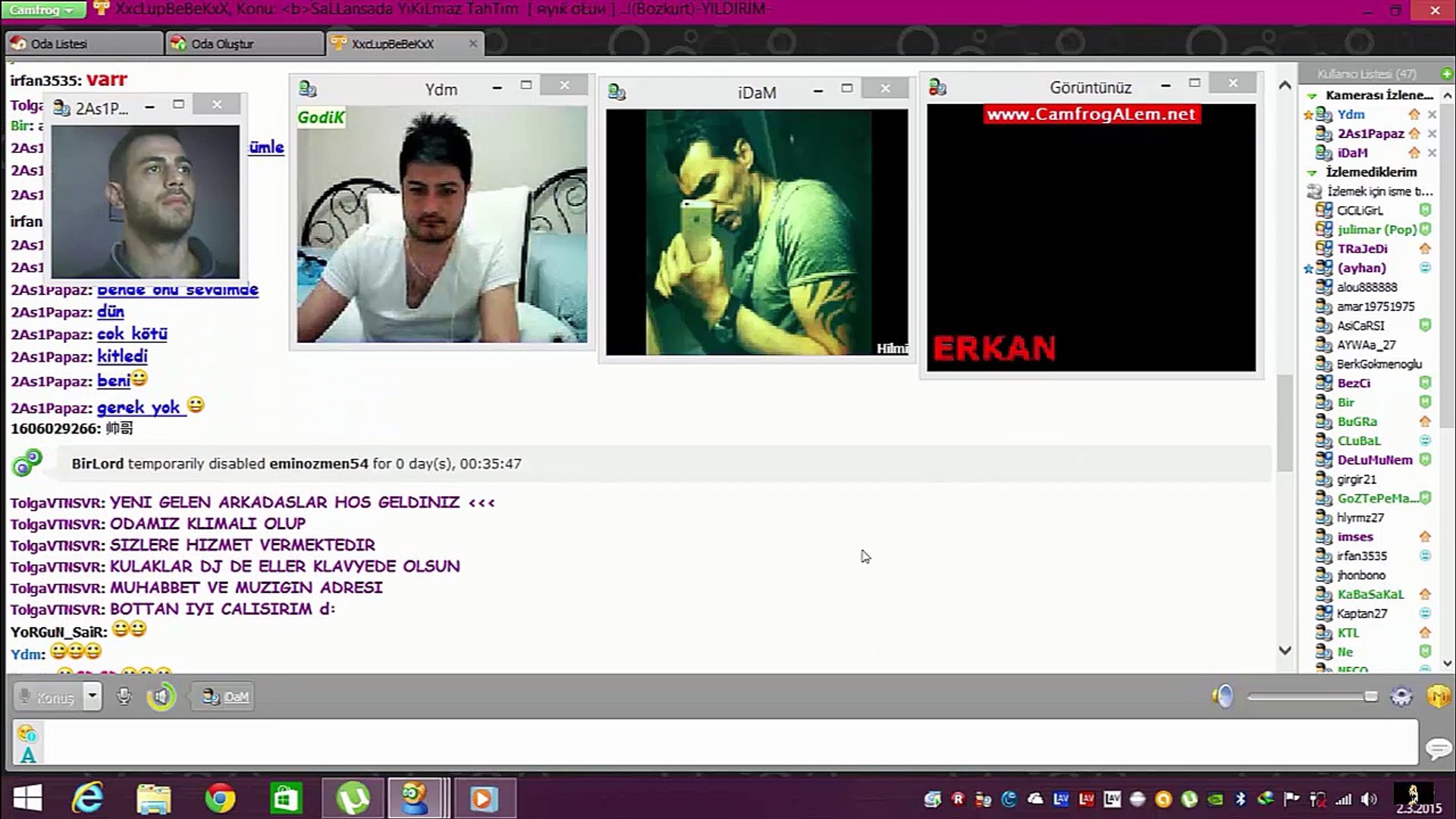
Task: Mute sound via the volume speaker icon
Action: (x=1222, y=696)
